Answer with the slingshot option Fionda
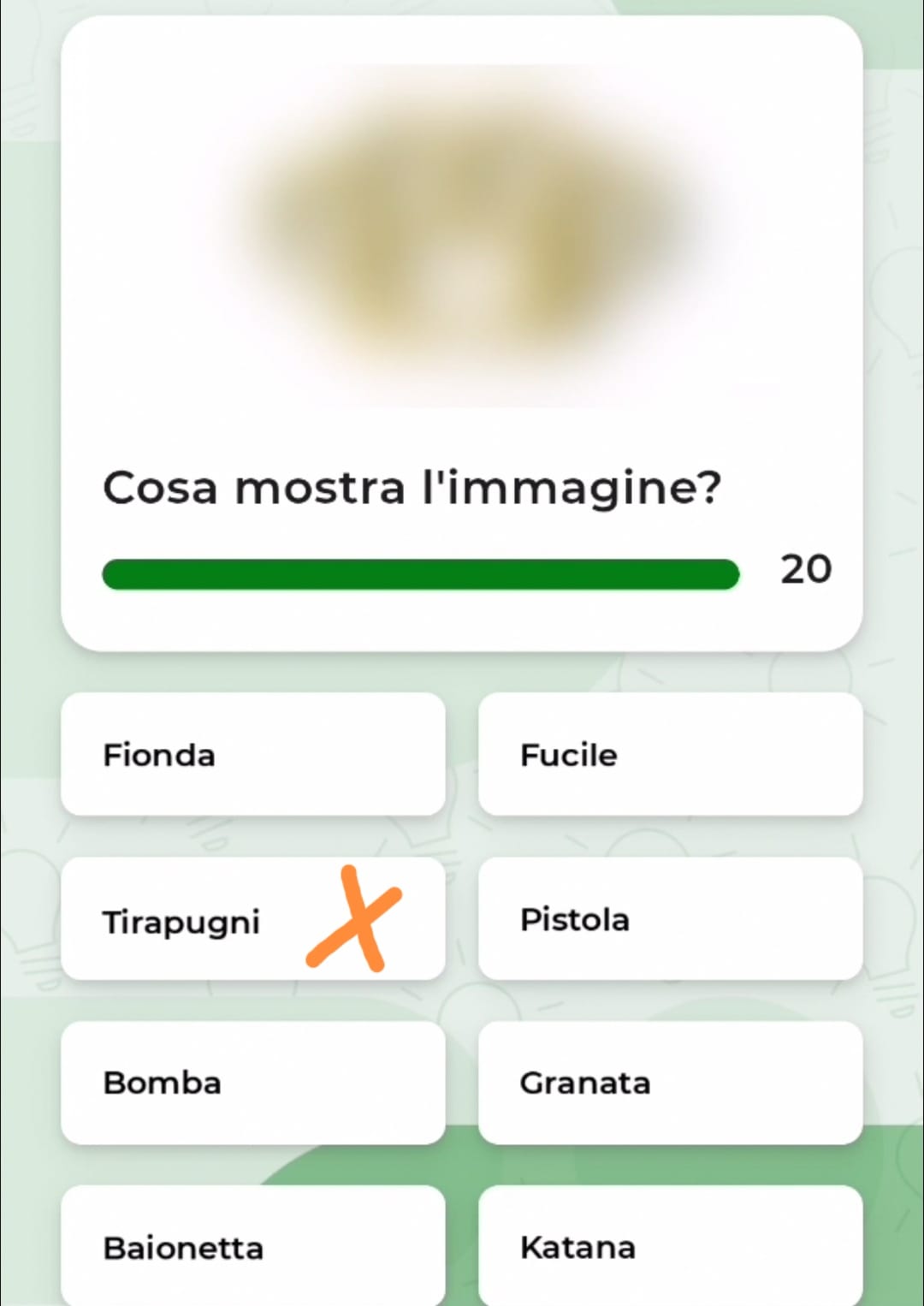Screen dimensions: 924x1306 [x=252, y=754]
